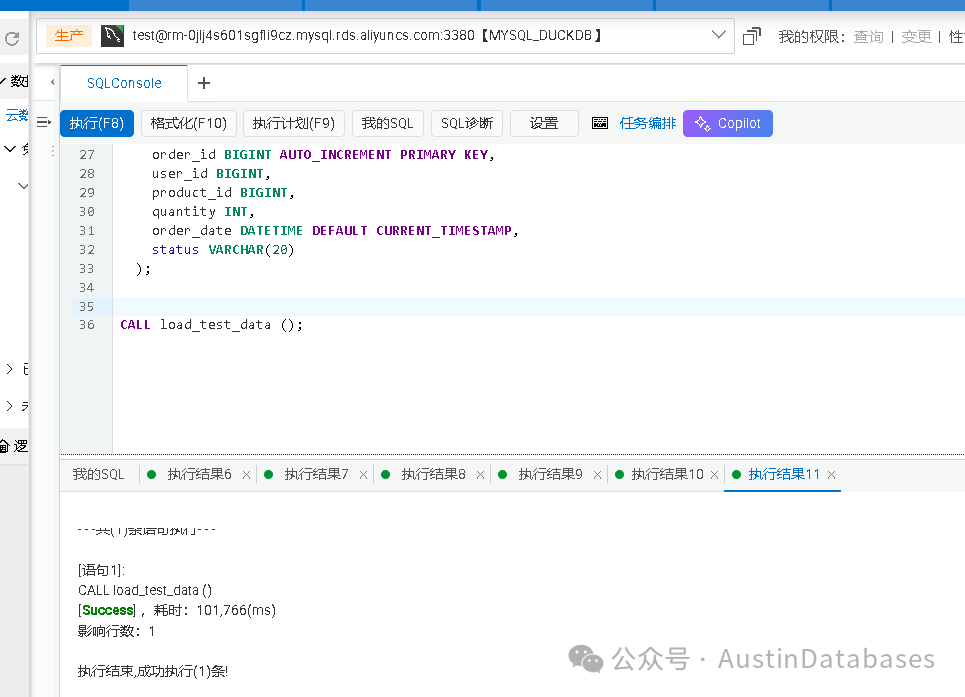Image resolution: width=965 pixels, height=697 pixels.
Task: Switch to the 执行结果8 tab
Action: click(433, 474)
